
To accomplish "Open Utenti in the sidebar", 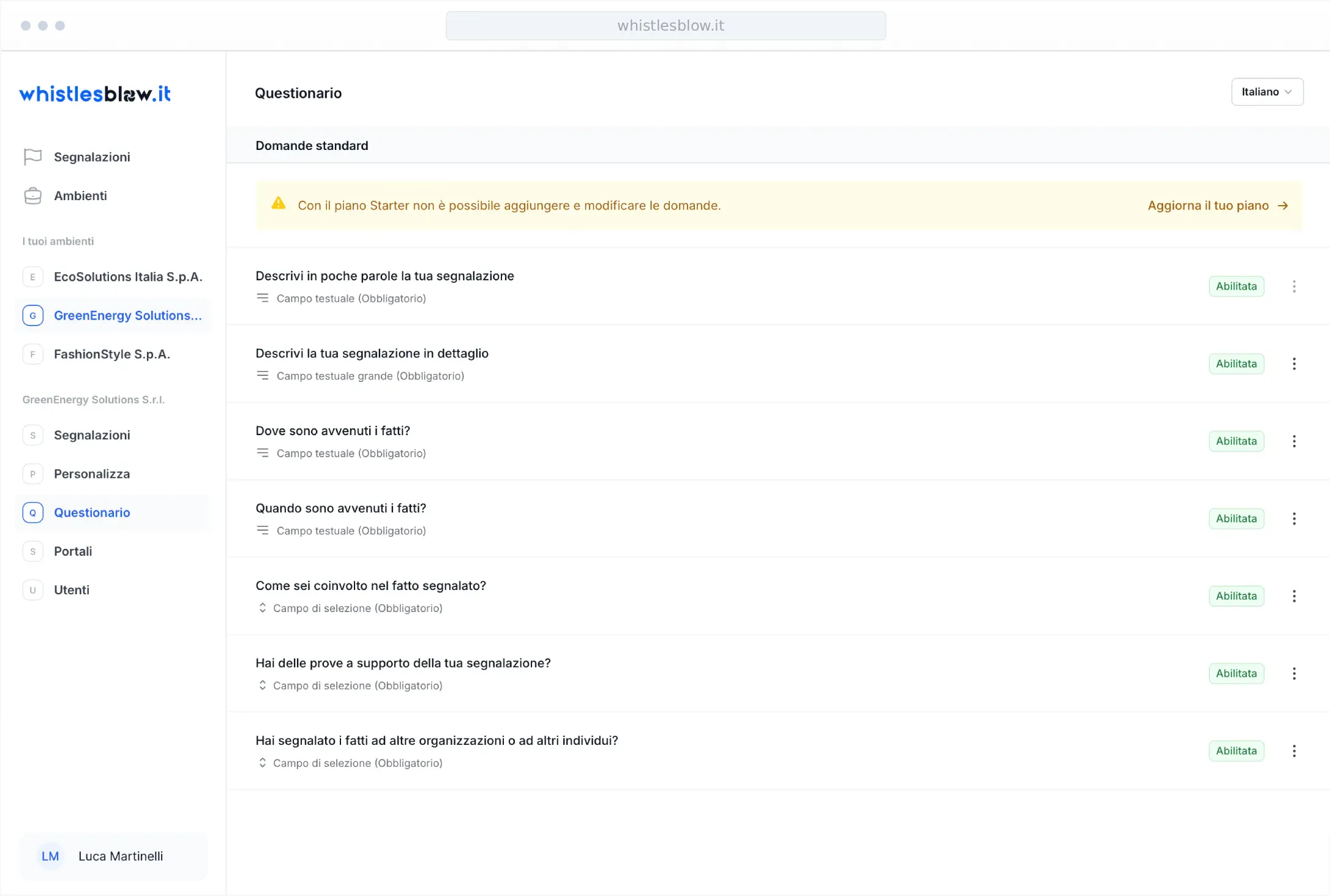I will pyautogui.click(x=72, y=590).
